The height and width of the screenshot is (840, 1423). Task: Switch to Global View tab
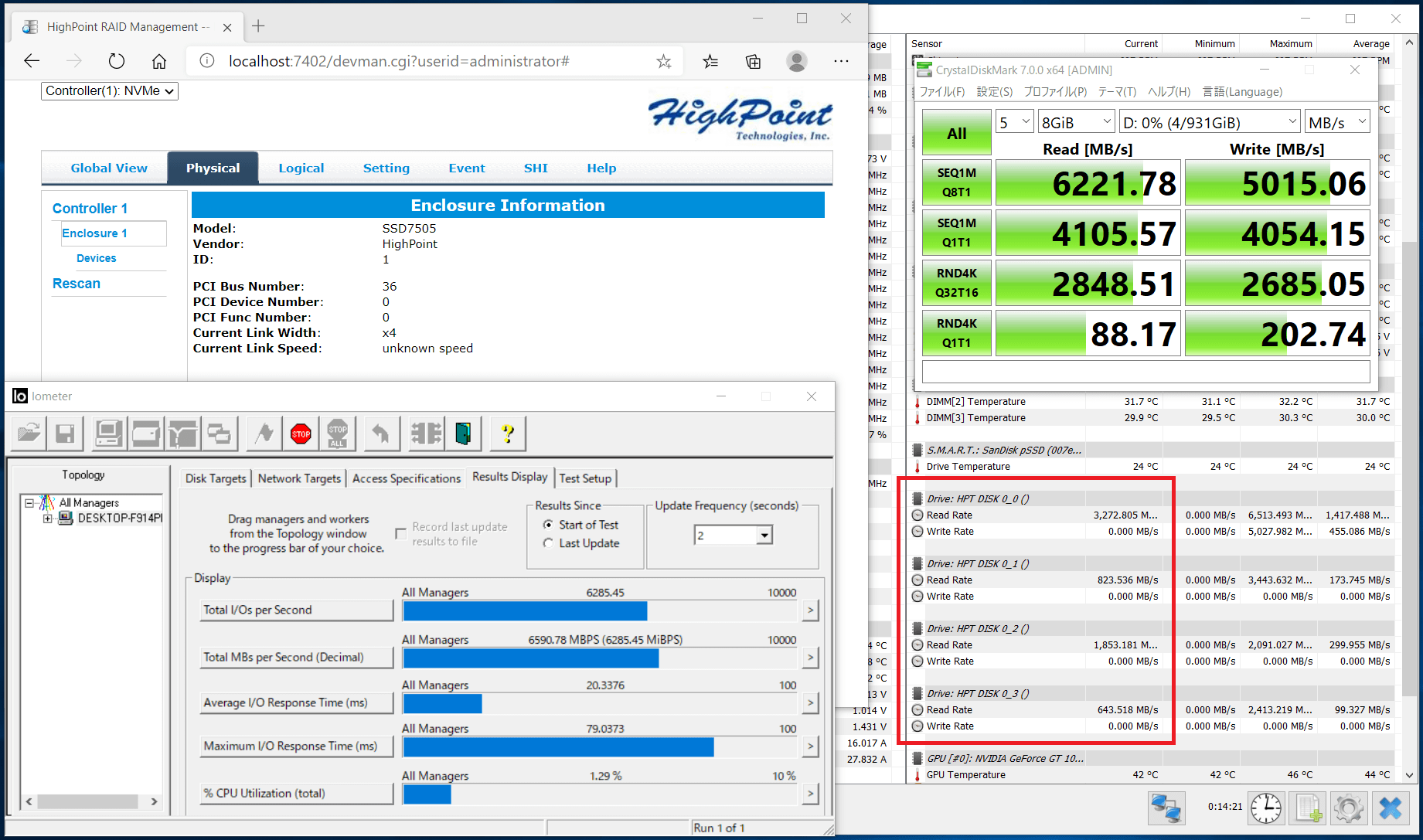tap(109, 168)
